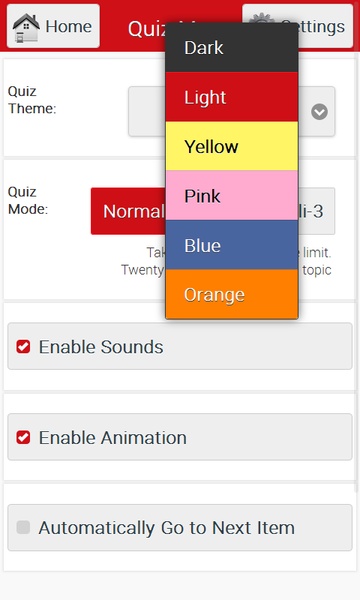Check Automatically Go to Next Item box
The image size is (360, 600).
(x=23, y=527)
